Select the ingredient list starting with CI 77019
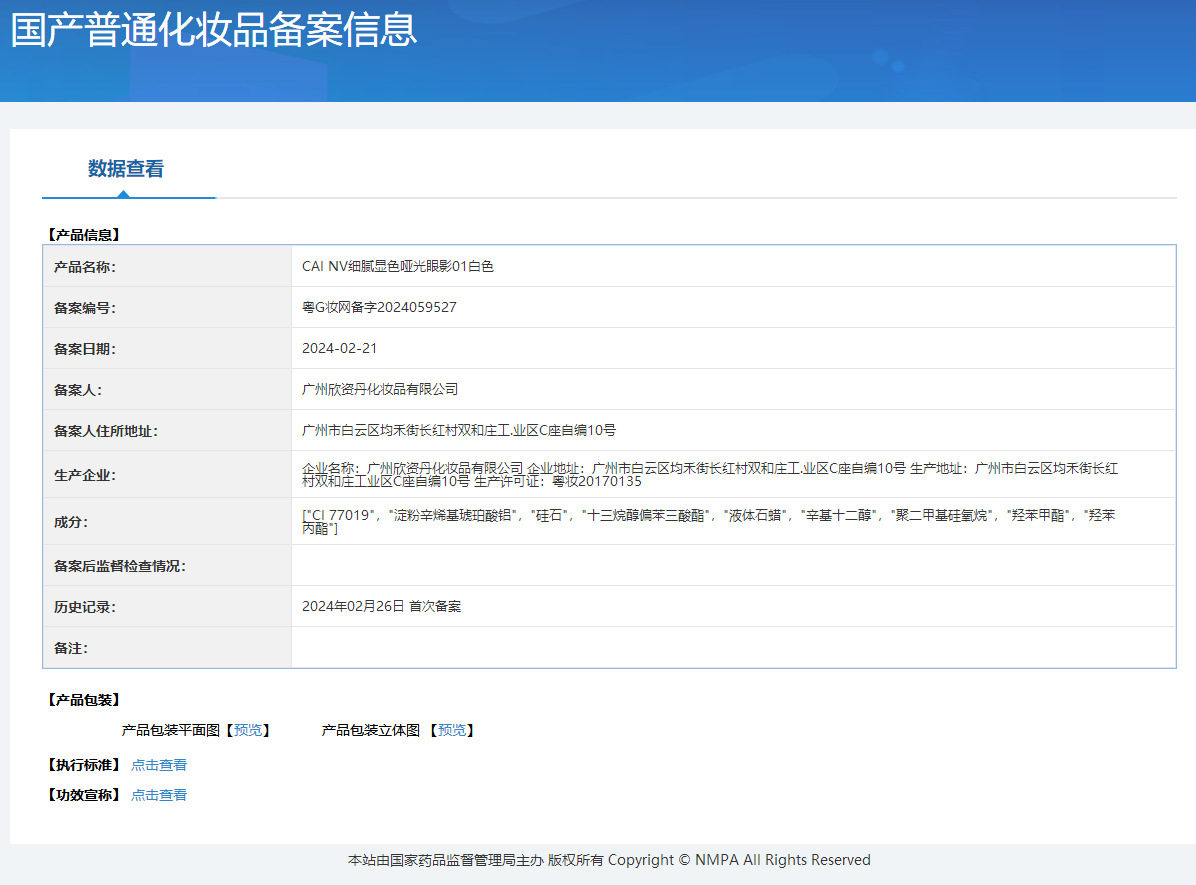 pos(709,522)
